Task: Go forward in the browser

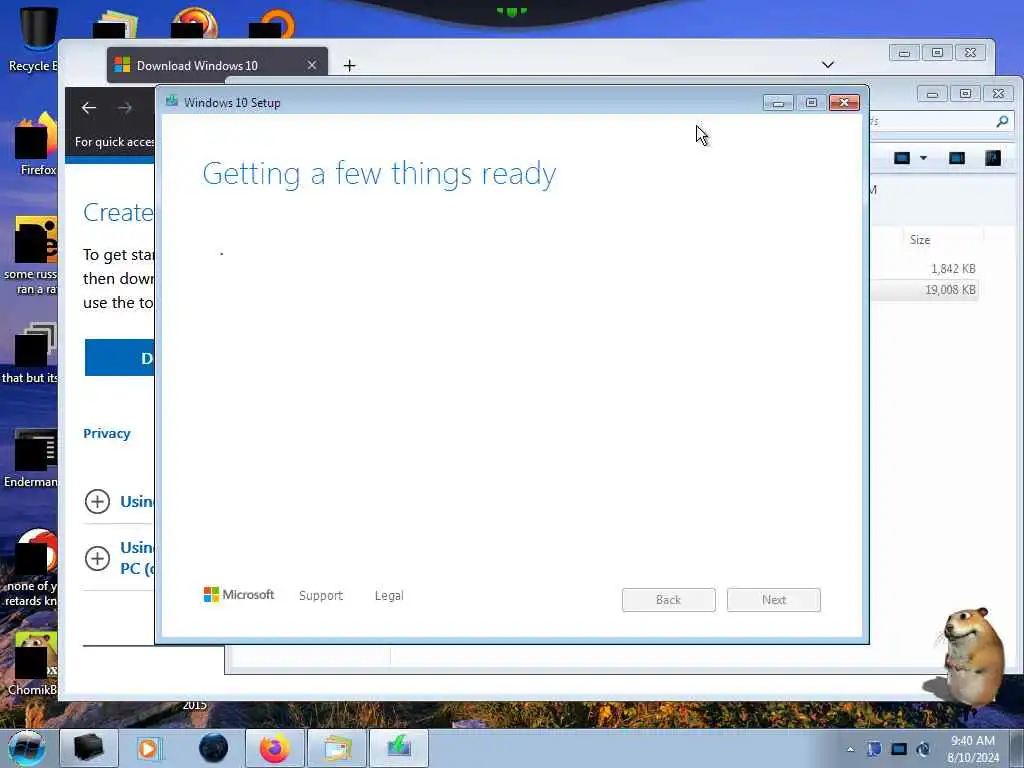Action: (x=125, y=108)
